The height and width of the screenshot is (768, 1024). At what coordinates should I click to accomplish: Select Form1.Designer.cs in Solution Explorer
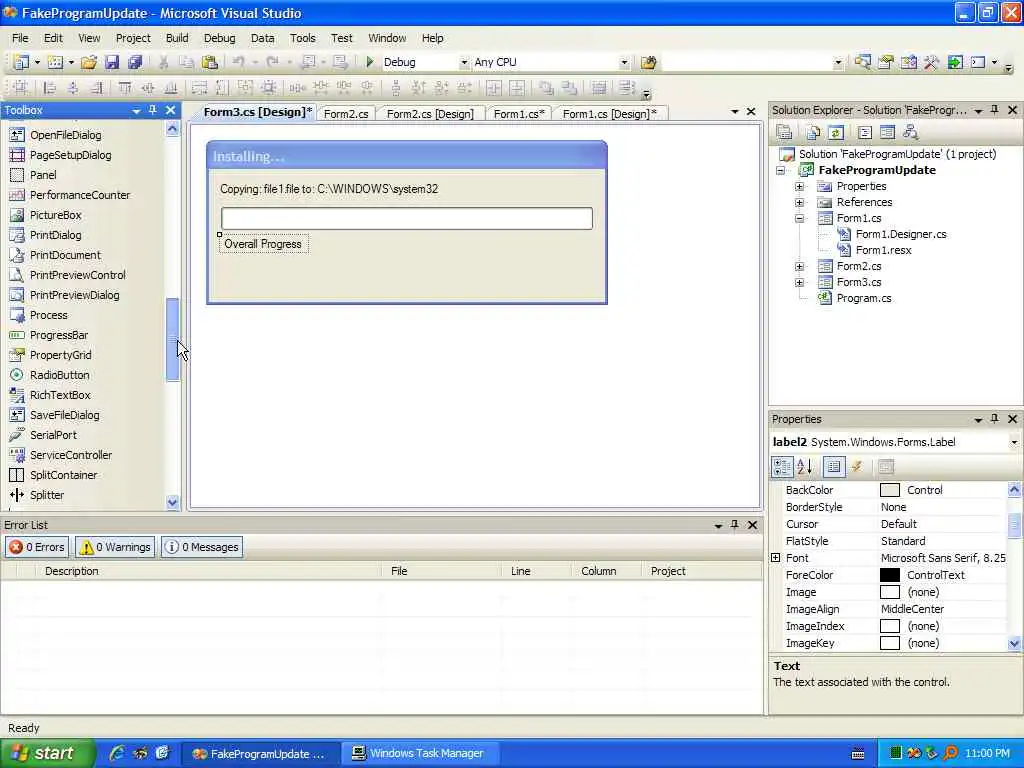point(901,234)
